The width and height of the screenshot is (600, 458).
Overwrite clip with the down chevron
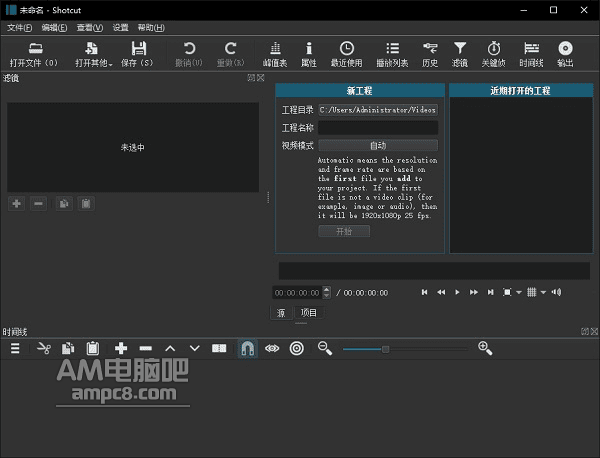(195, 348)
